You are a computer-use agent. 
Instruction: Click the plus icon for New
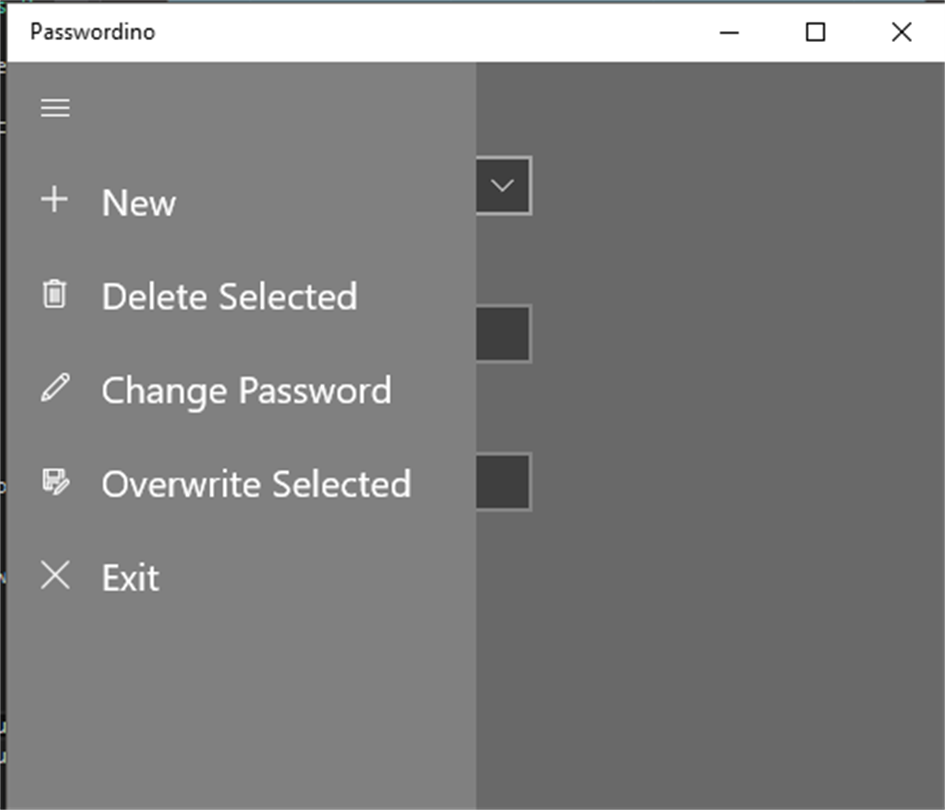click(x=54, y=200)
